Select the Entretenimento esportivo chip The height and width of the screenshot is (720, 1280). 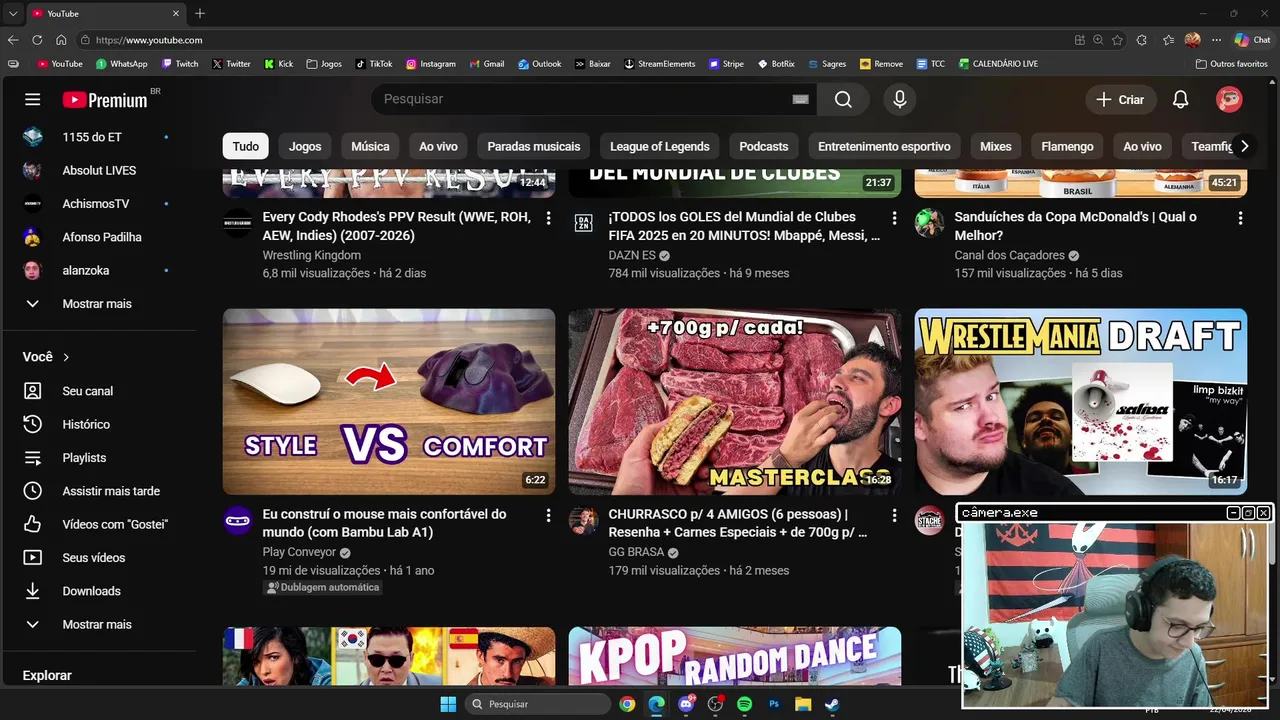[884, 146]
